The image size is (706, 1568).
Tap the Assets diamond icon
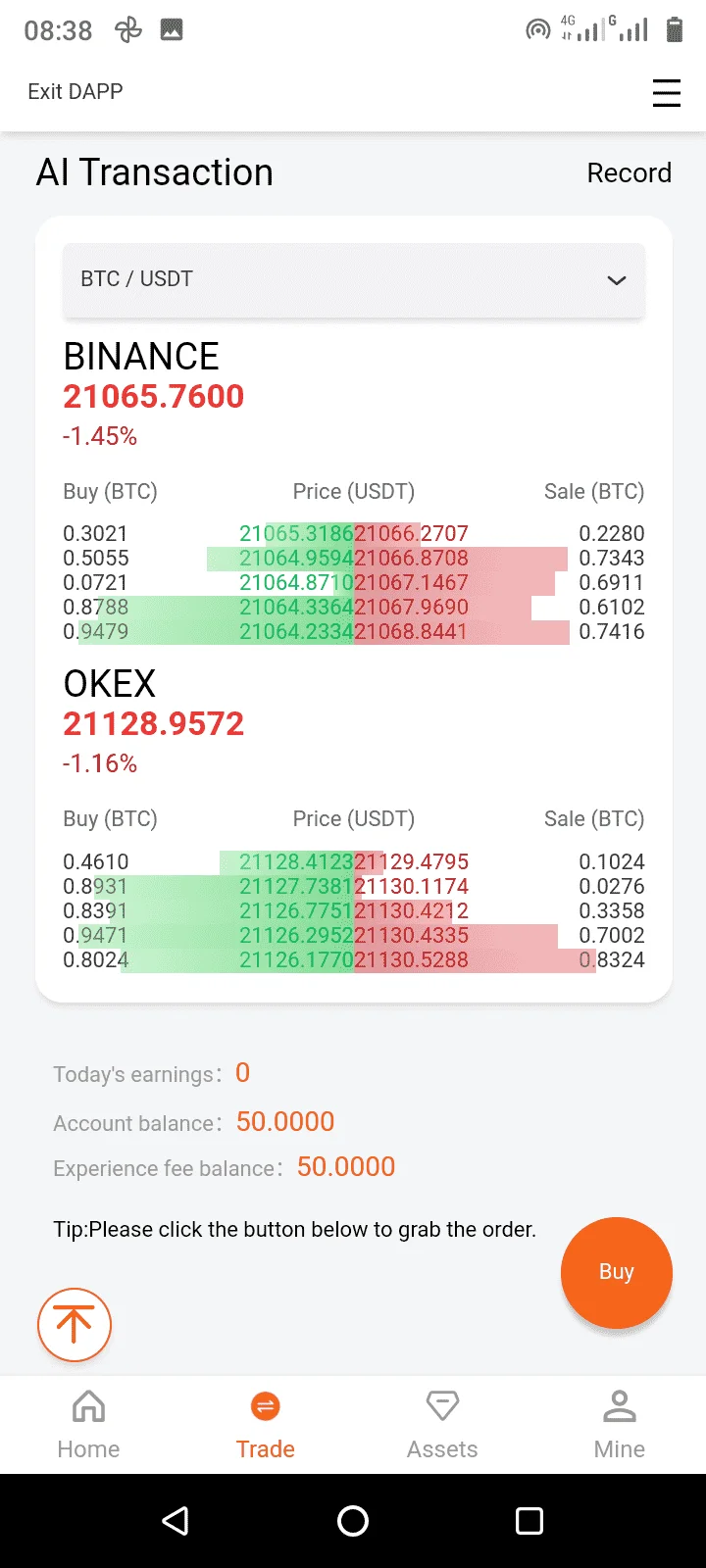pyautogui.click(x=442, y=1406)
